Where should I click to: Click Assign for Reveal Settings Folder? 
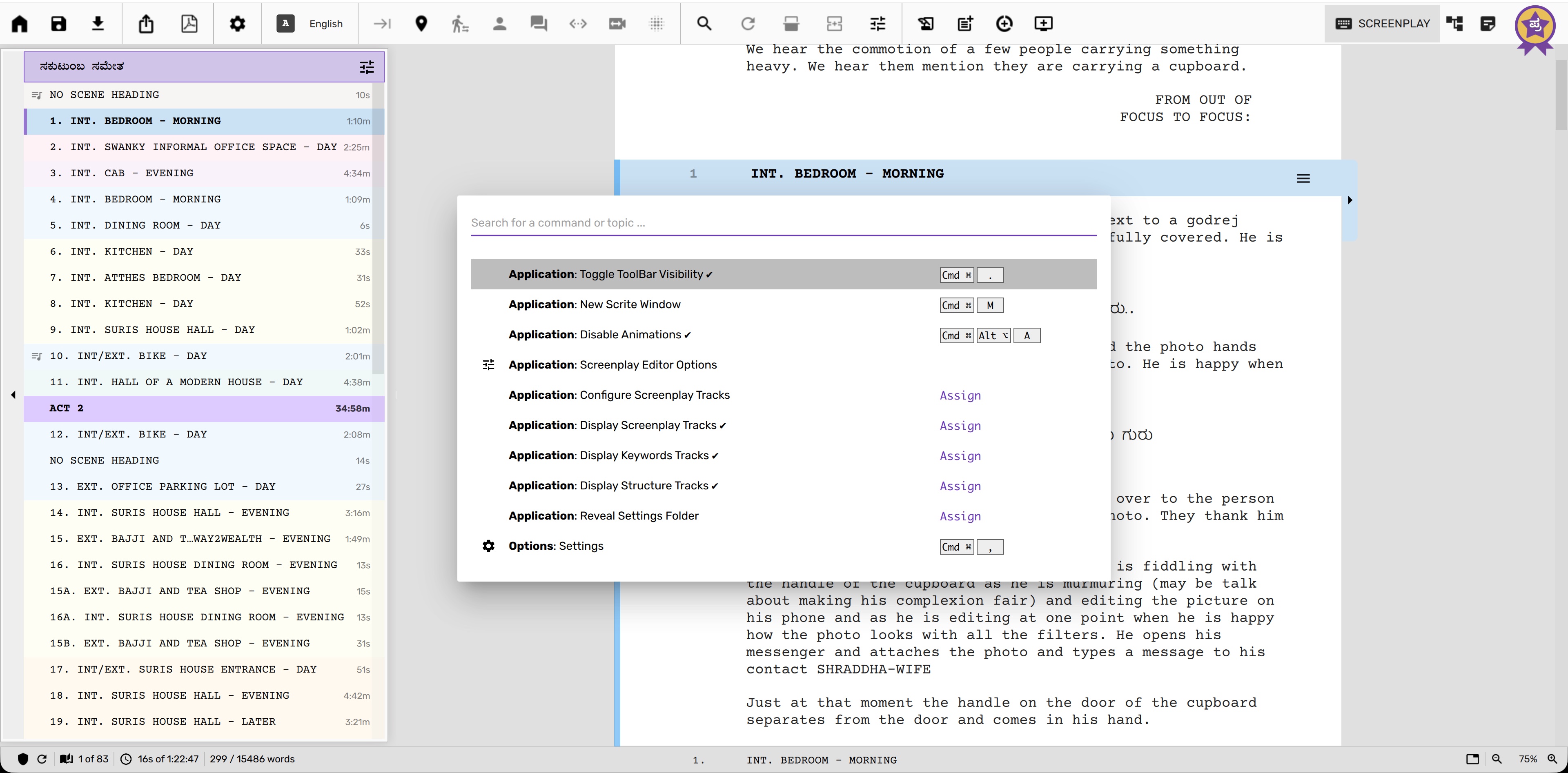click(x=960, y=516)
